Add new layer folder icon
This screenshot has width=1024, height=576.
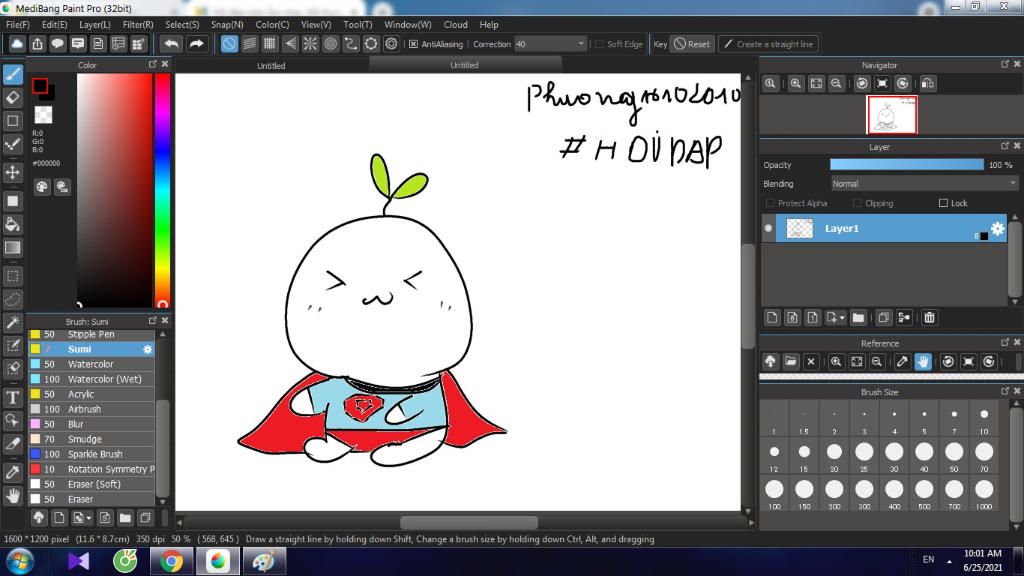858,318
